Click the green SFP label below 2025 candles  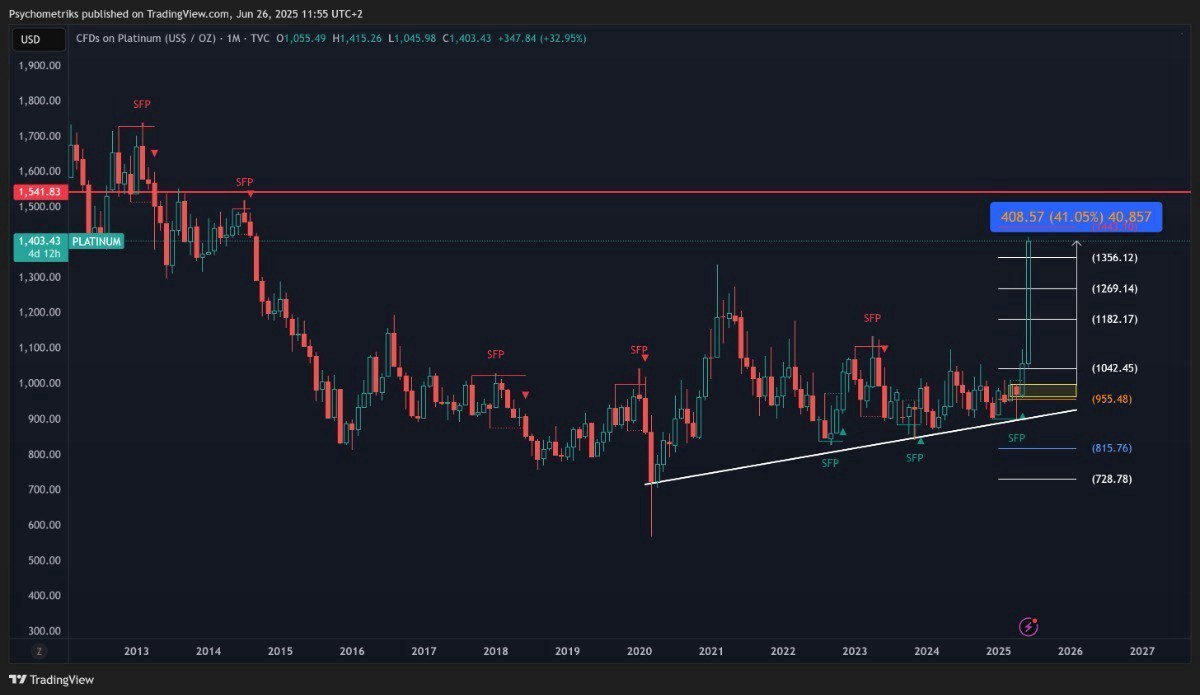click(1017, 438)
